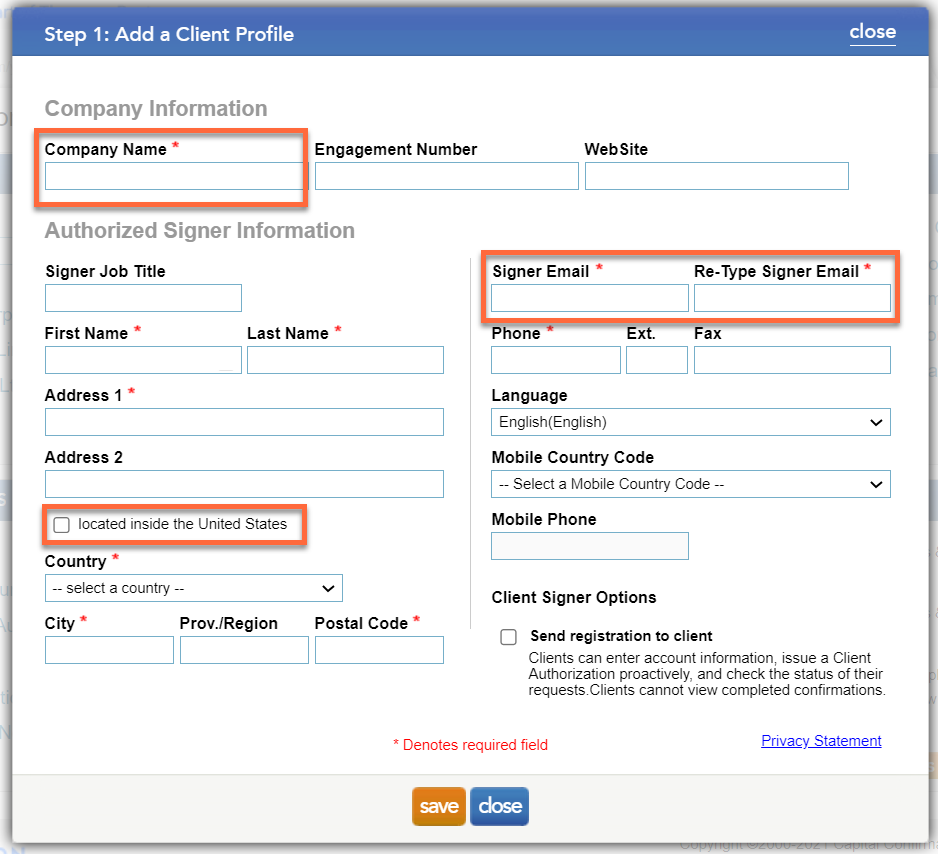Open the Country dropdown
Screen dimensions: 938x854
pyautogui.click(x=193, y=588)
